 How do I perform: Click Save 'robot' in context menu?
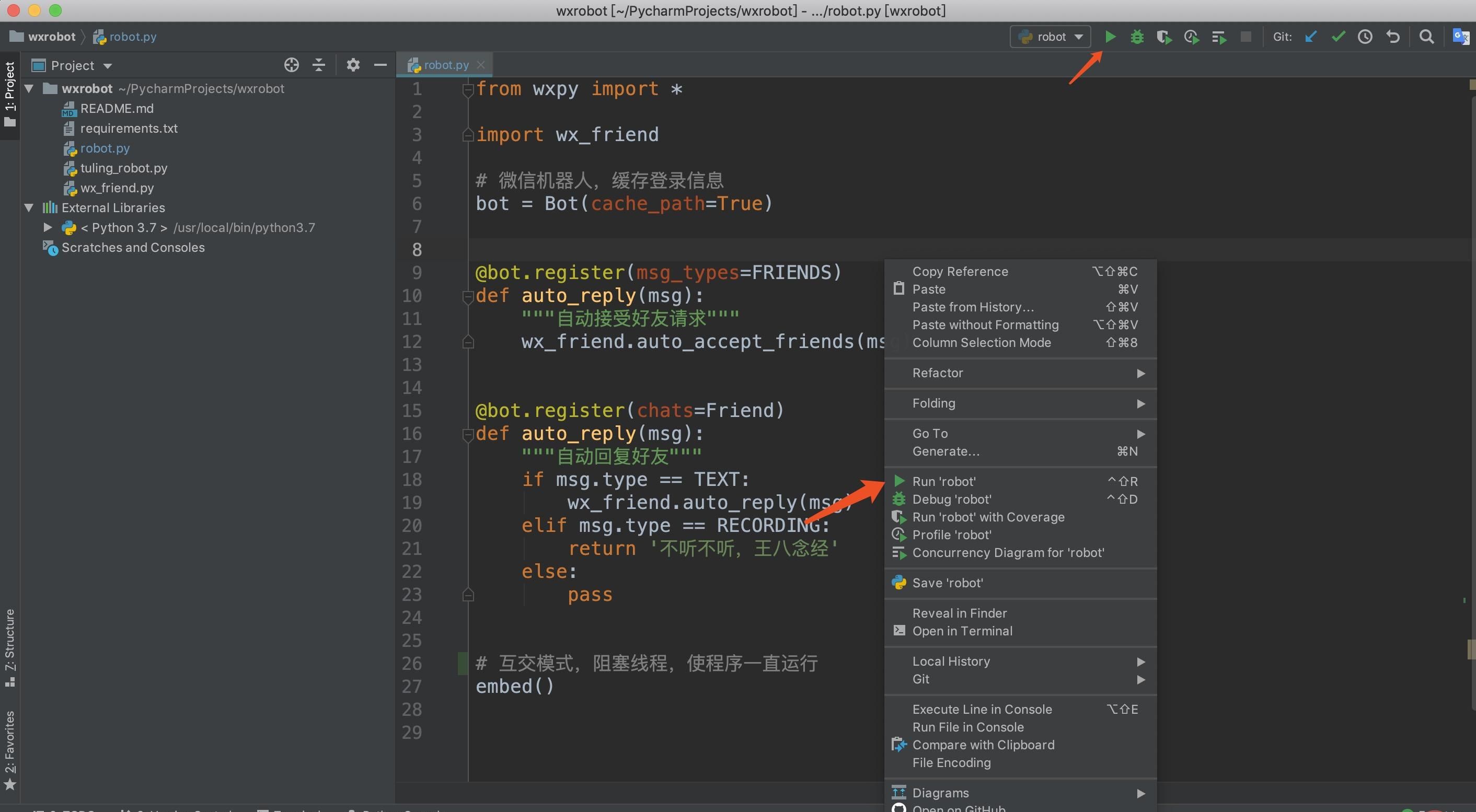[947, 582]
